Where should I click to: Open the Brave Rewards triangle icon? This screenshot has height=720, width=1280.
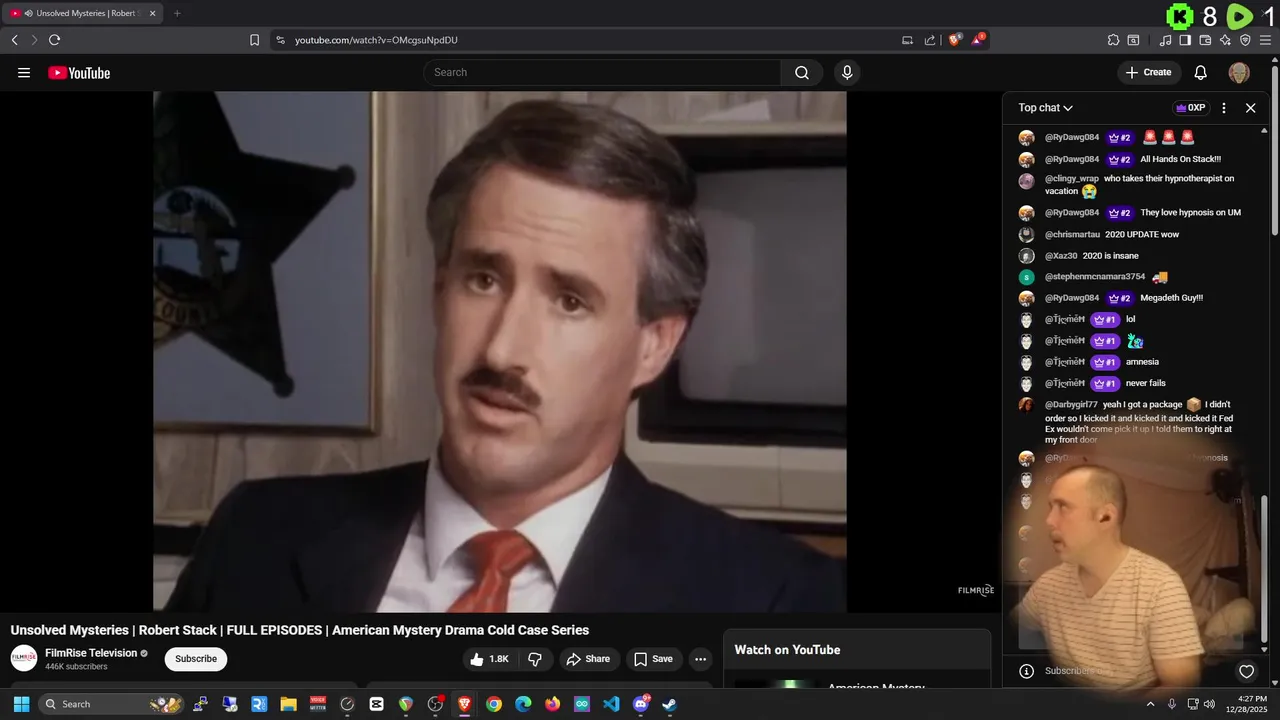[x=978, y=40]
